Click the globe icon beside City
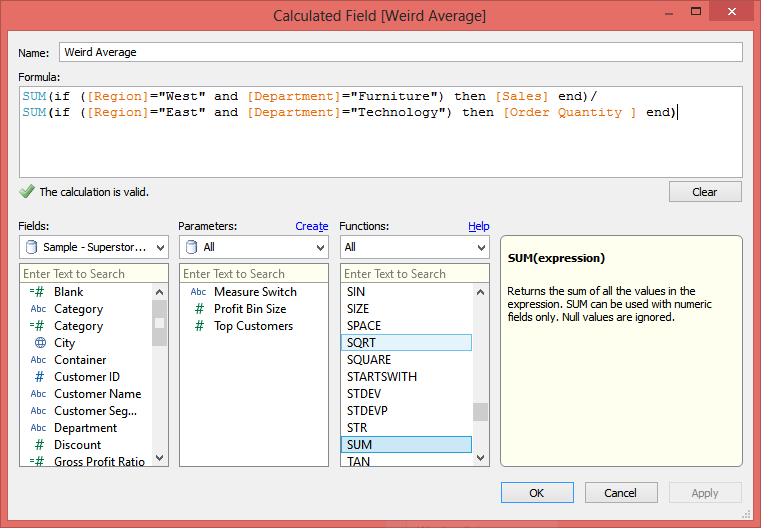The width and height of the screenshot is (761, 528). tap(38, 343)
